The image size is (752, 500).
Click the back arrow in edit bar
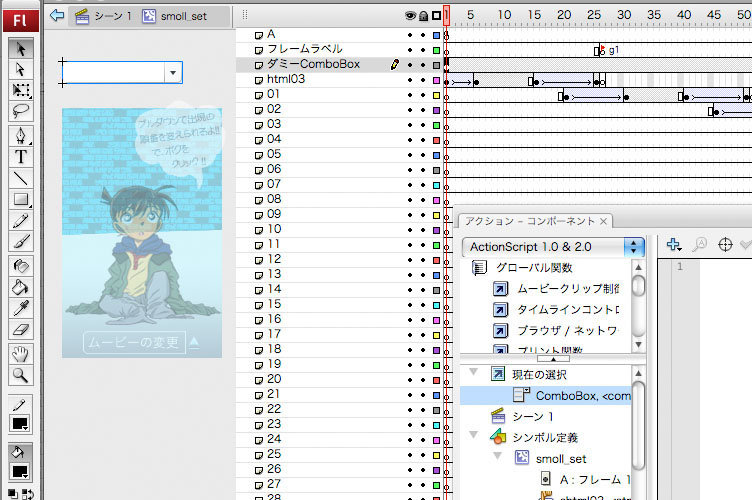(x=57, y=16)
